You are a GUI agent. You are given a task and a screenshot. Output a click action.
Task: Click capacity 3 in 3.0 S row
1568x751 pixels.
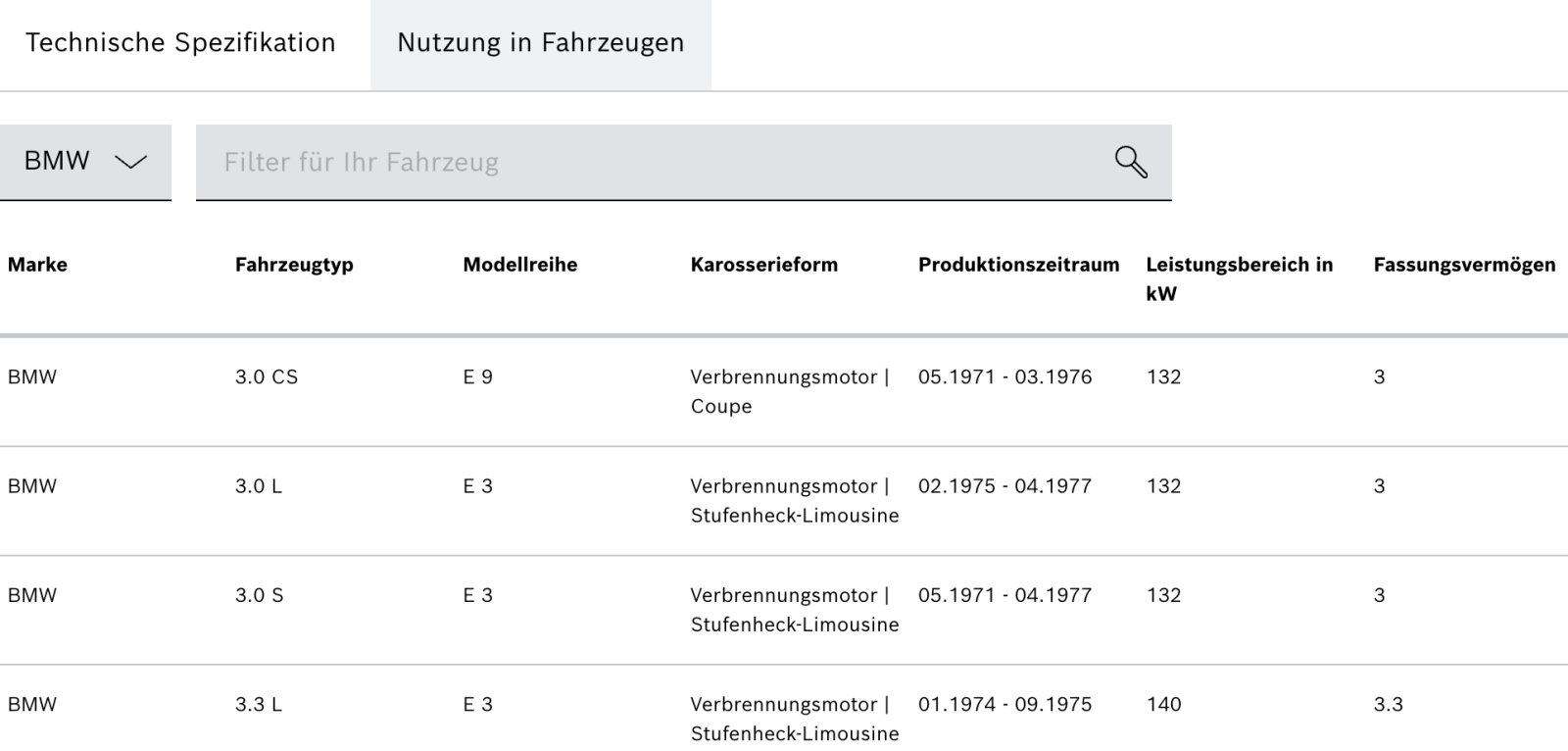point(1379,595)
